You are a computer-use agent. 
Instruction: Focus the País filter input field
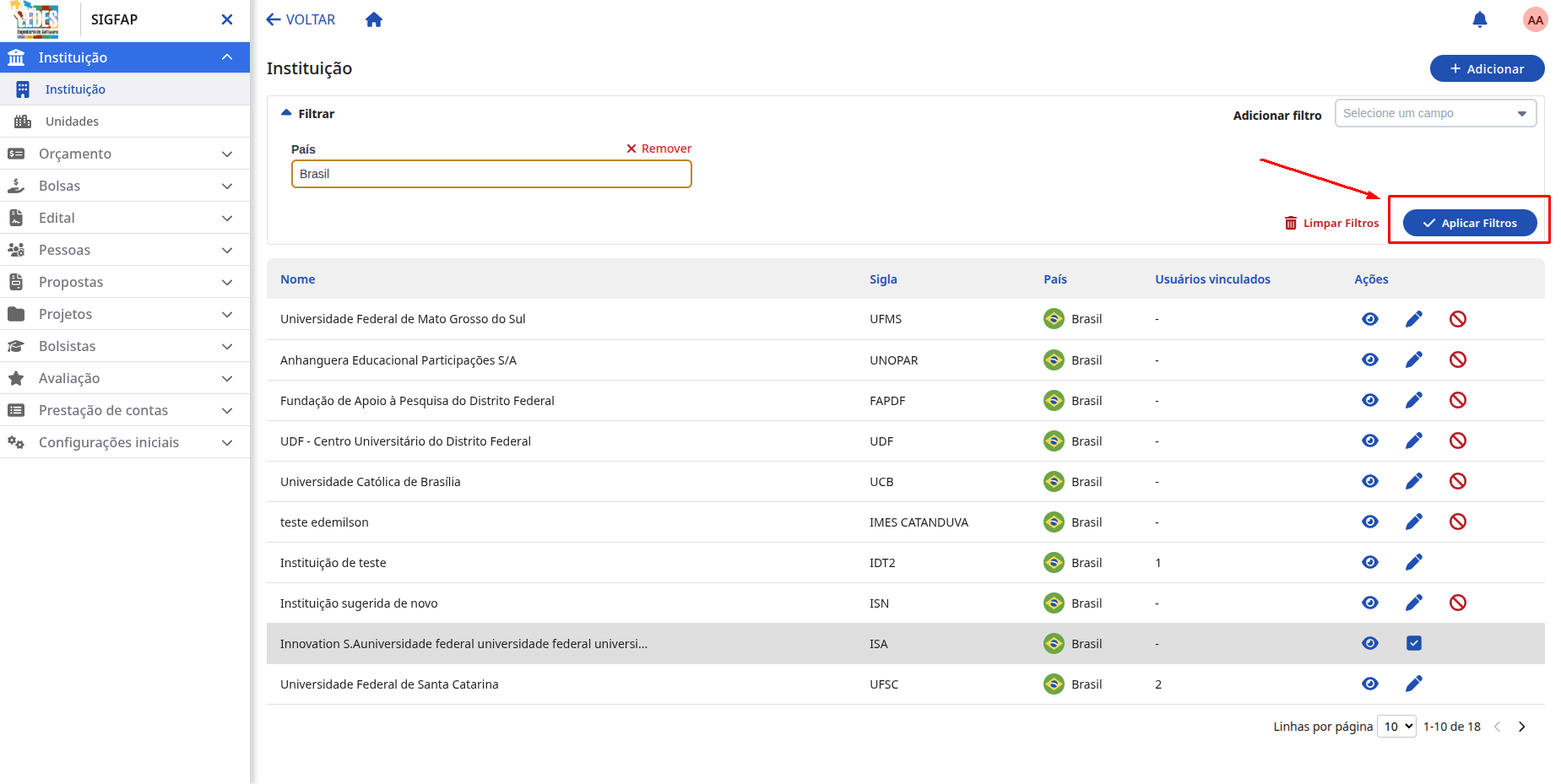click(x=491, y=174)
